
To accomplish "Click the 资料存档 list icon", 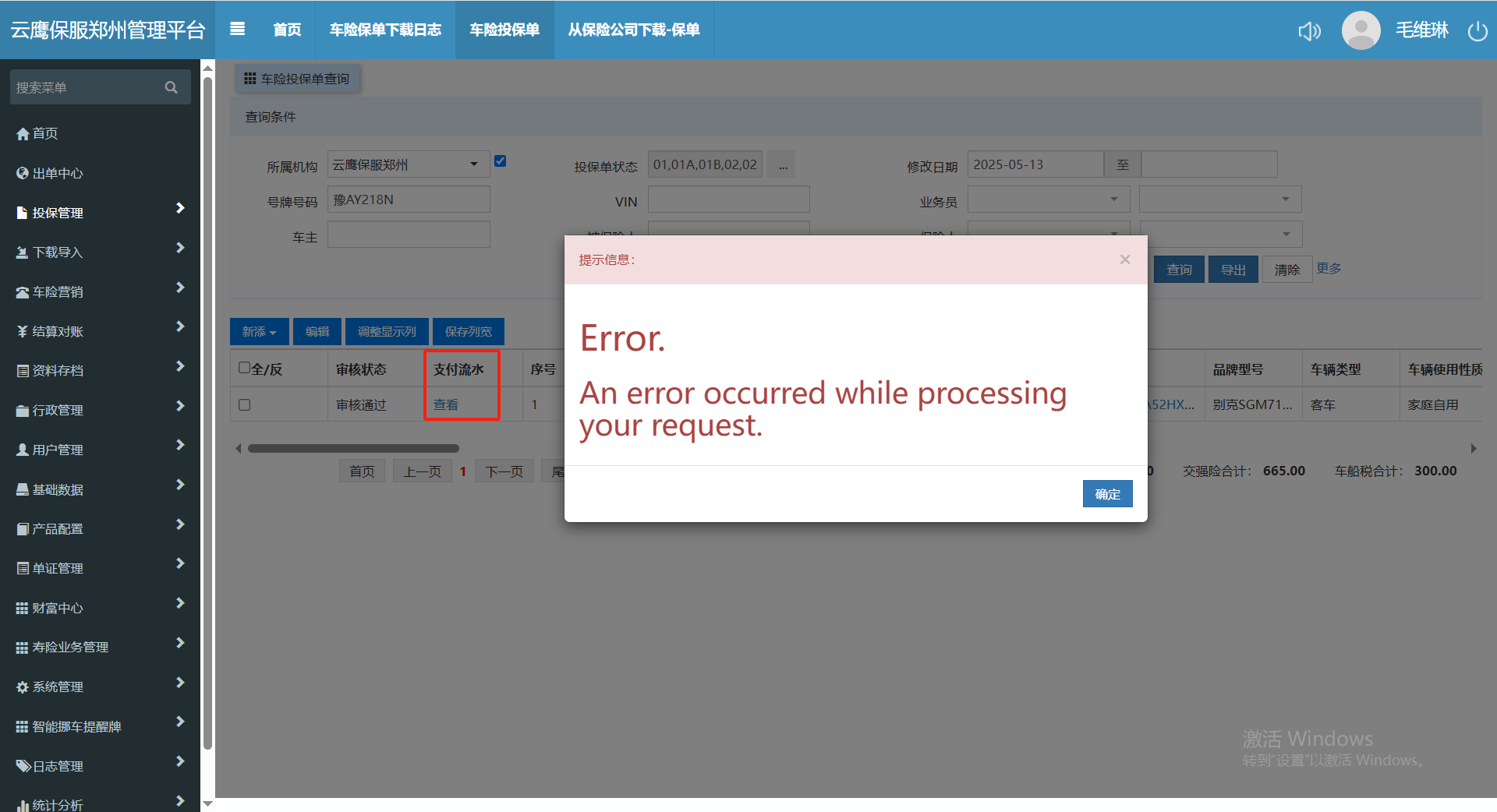I will pos(23,371).
